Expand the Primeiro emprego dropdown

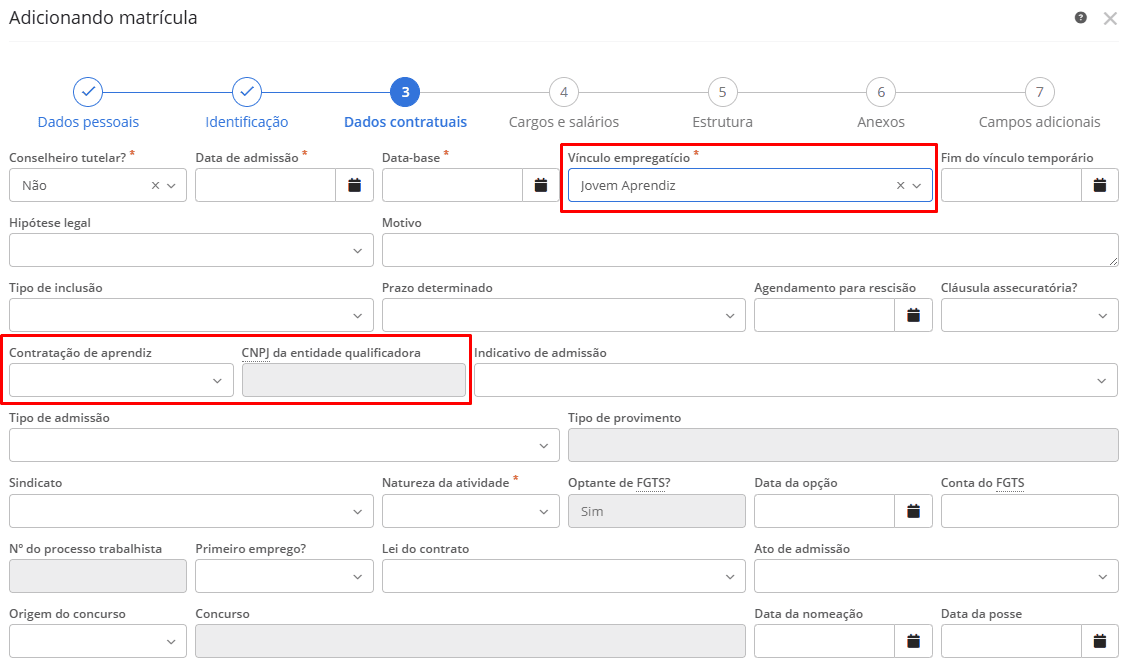pyautogui.click(x=357, y=576)
